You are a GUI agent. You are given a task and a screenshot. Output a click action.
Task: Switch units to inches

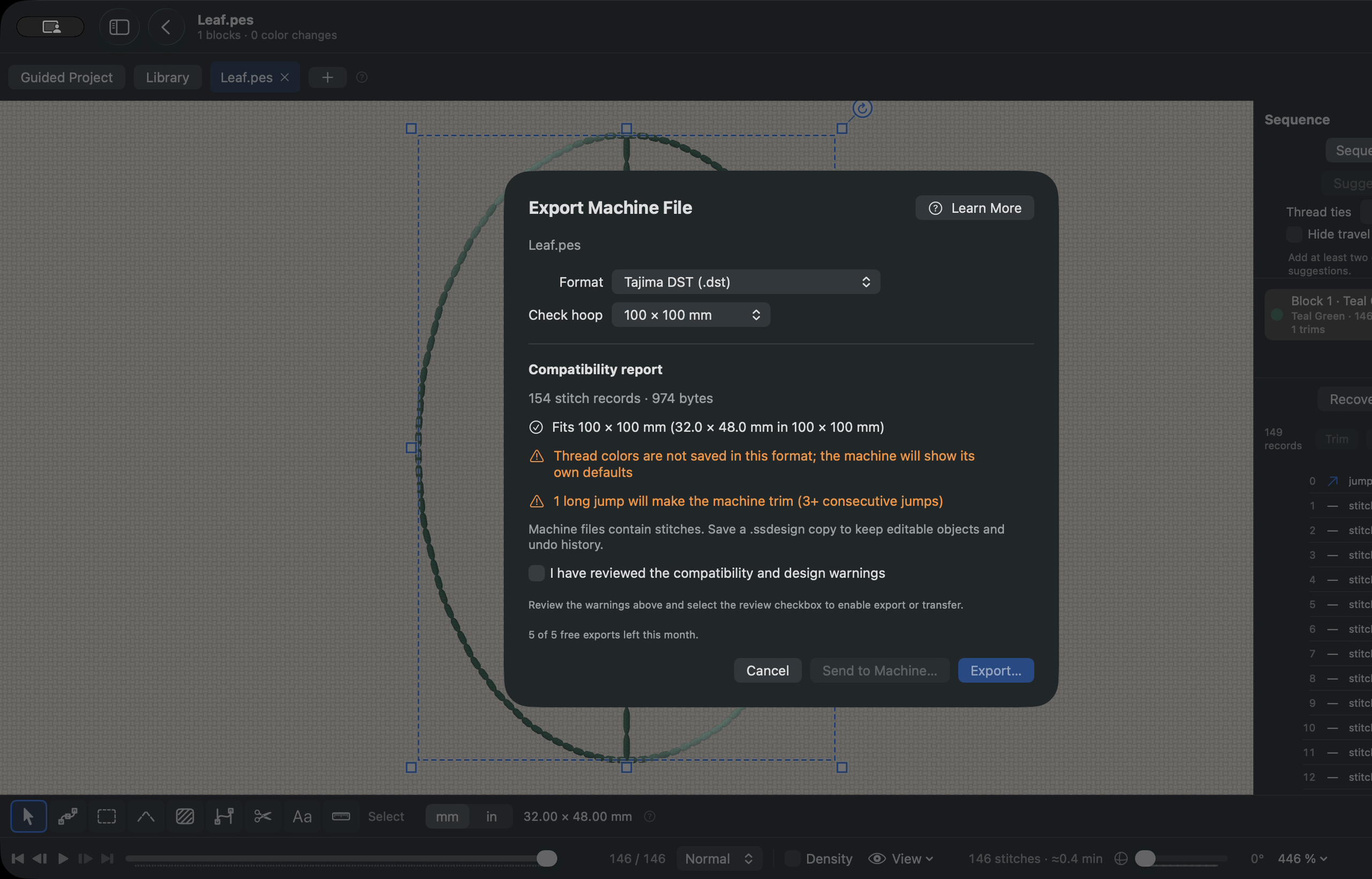click(491, 816)
